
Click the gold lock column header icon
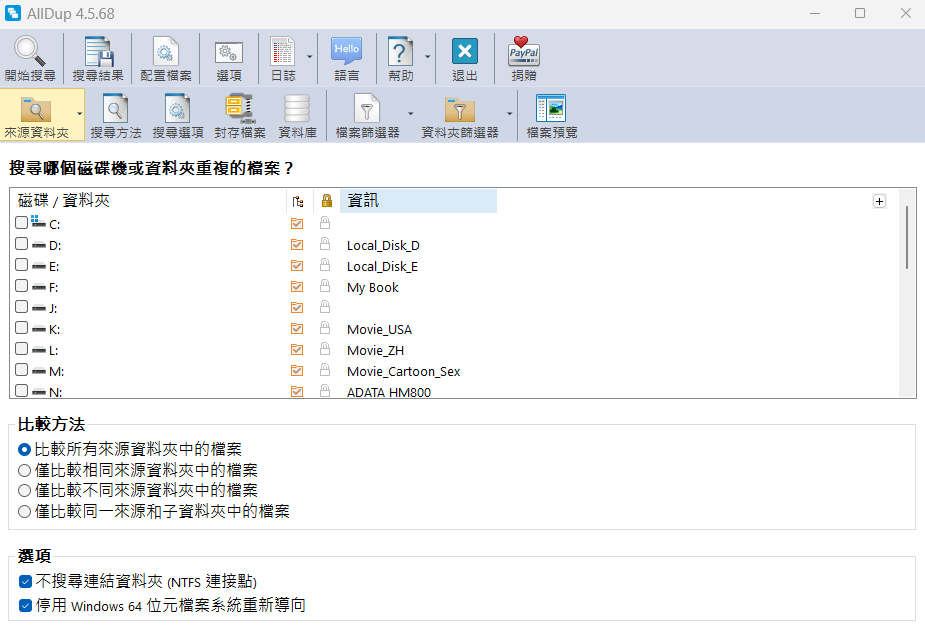point(326,201)
